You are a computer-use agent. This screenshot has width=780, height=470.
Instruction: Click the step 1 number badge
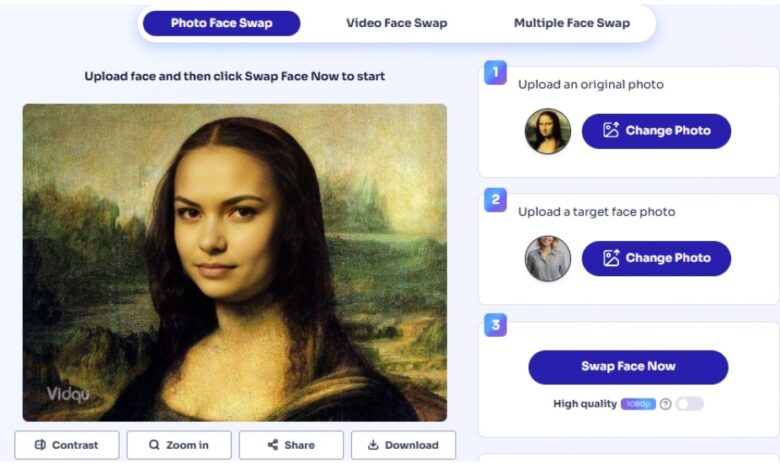click(495, 72)
